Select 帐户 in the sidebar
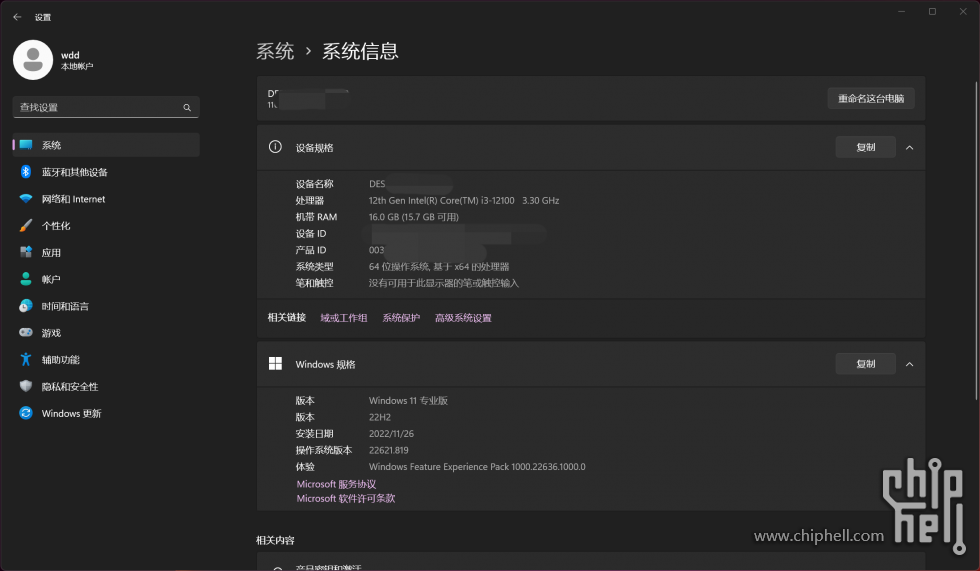980x571 pixels. coord(106,279)
